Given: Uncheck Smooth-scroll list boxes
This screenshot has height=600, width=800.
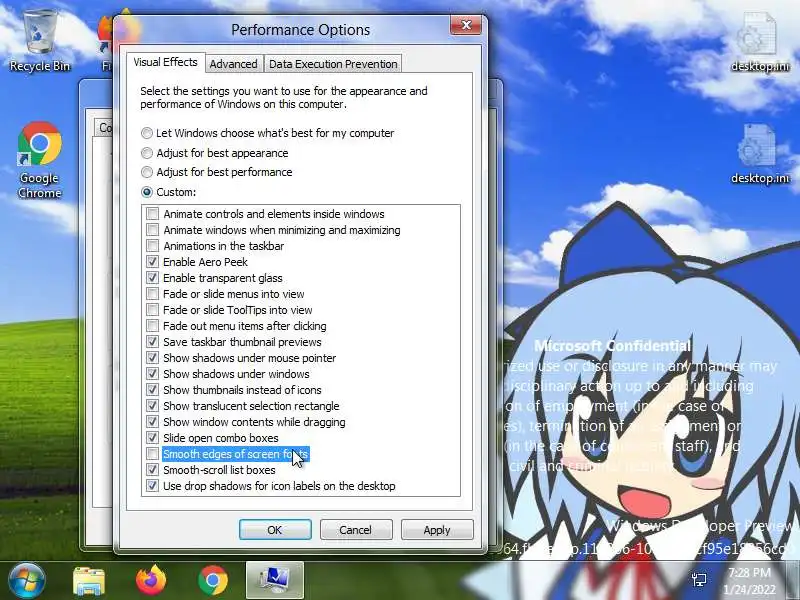Looking at the screenshot, I should (x=153, y=469).
